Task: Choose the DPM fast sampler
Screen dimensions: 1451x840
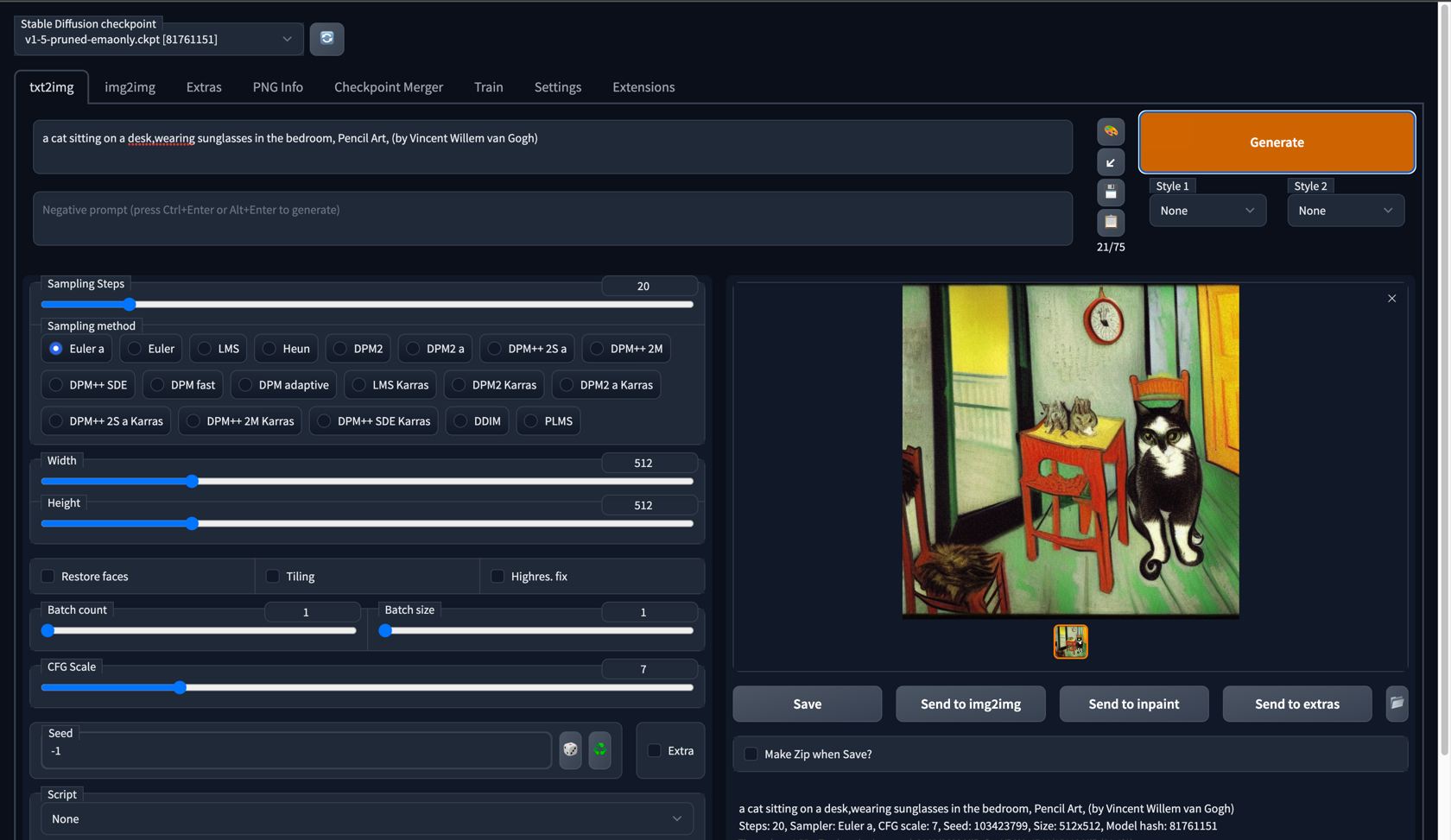Action: point(183,385)
